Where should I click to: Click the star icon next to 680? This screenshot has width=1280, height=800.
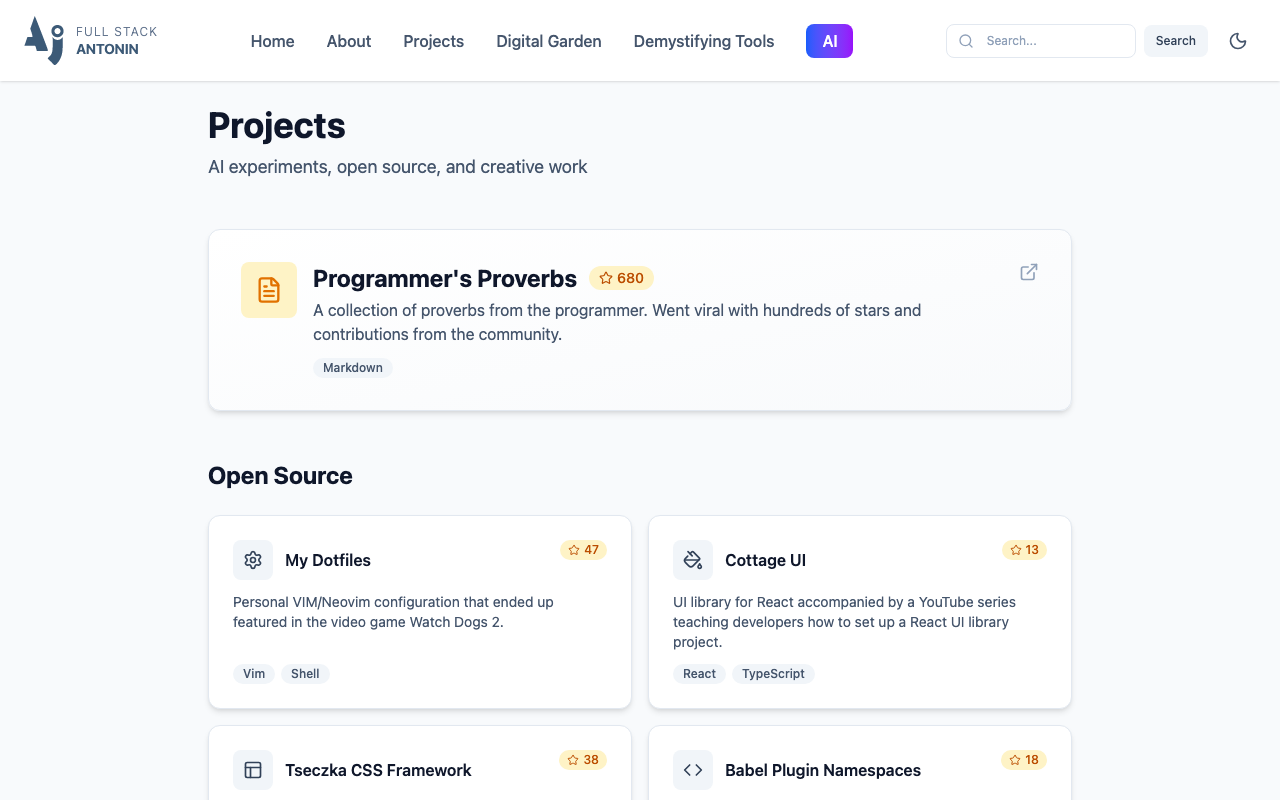[x=605, y=278]
